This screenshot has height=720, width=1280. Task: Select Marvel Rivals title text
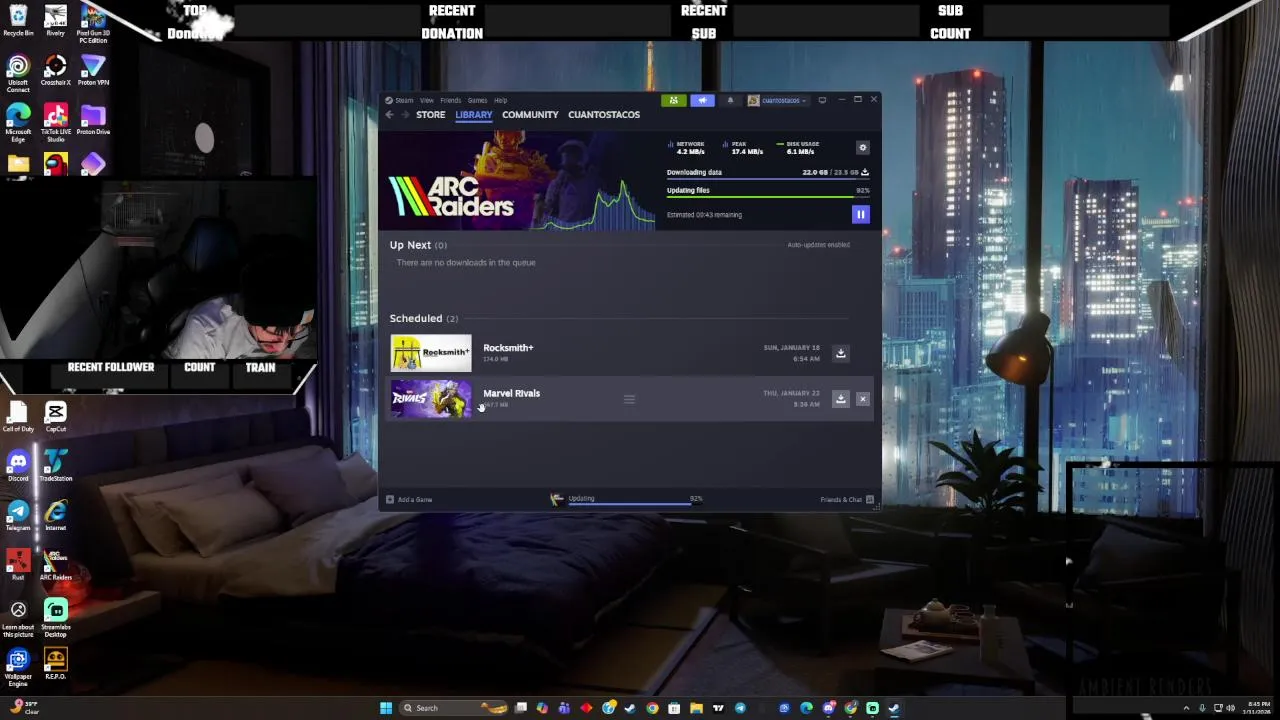click(x=511, y=393)
